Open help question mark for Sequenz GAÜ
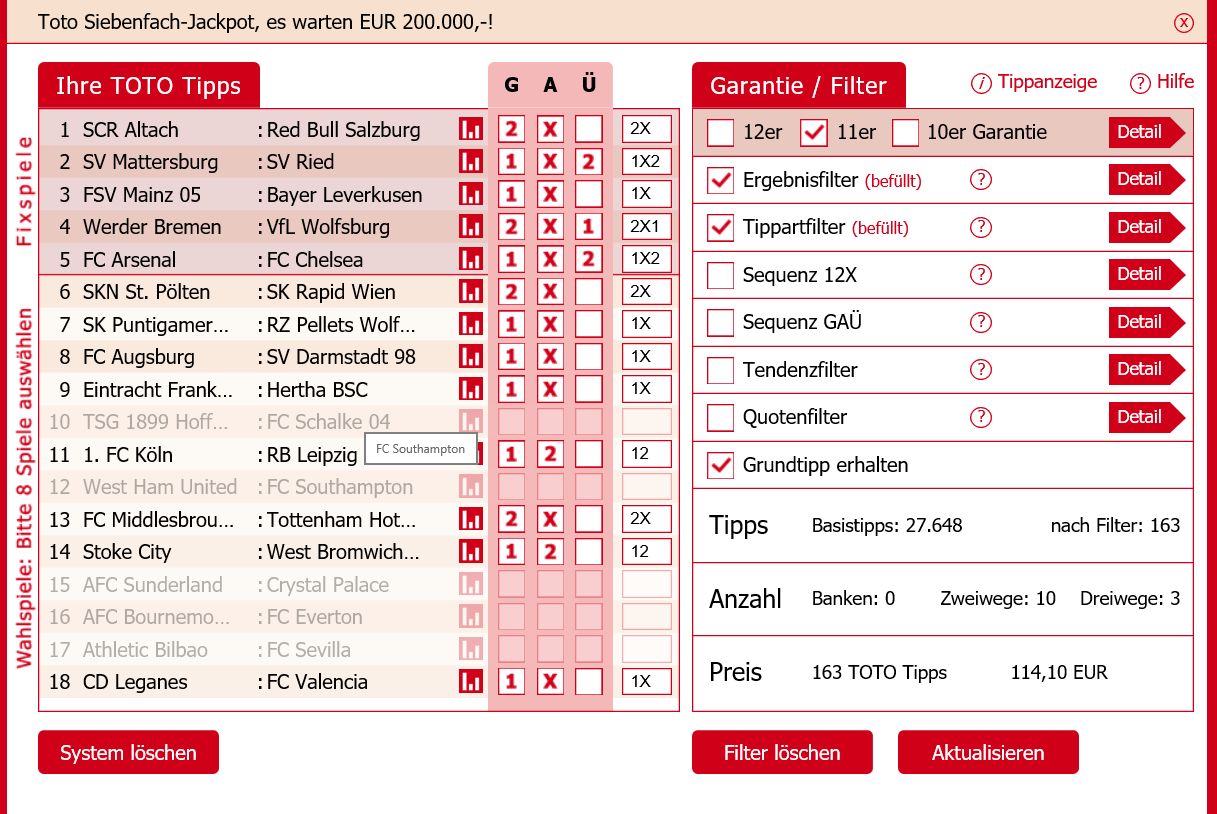The height and width of the screenshot is (814, 1217). 981,322
